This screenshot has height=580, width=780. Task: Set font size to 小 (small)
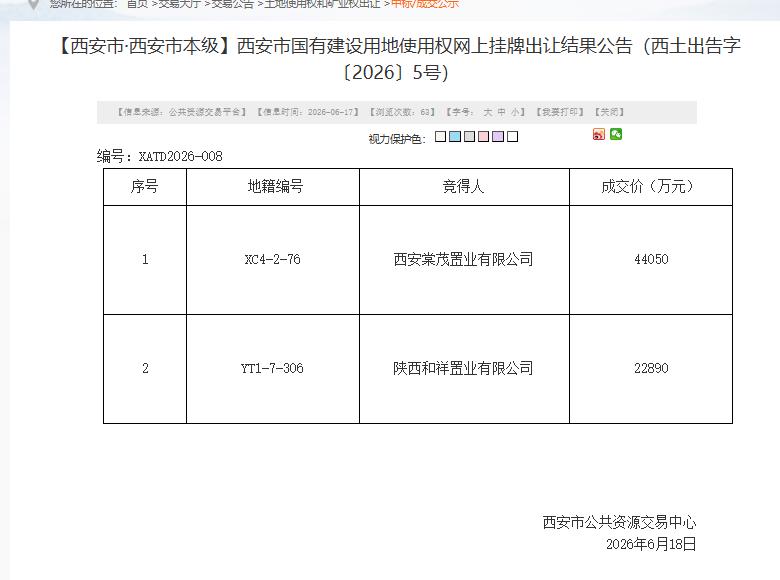pos(515,112)
